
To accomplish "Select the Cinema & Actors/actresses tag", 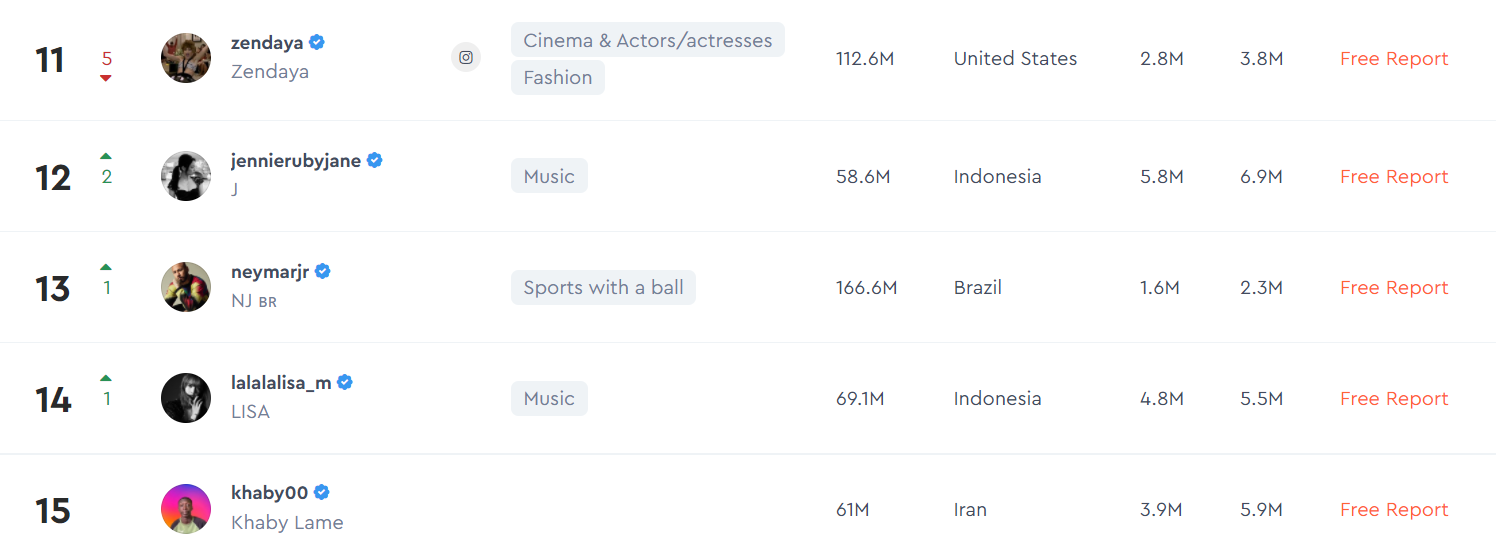I will 647,41.
